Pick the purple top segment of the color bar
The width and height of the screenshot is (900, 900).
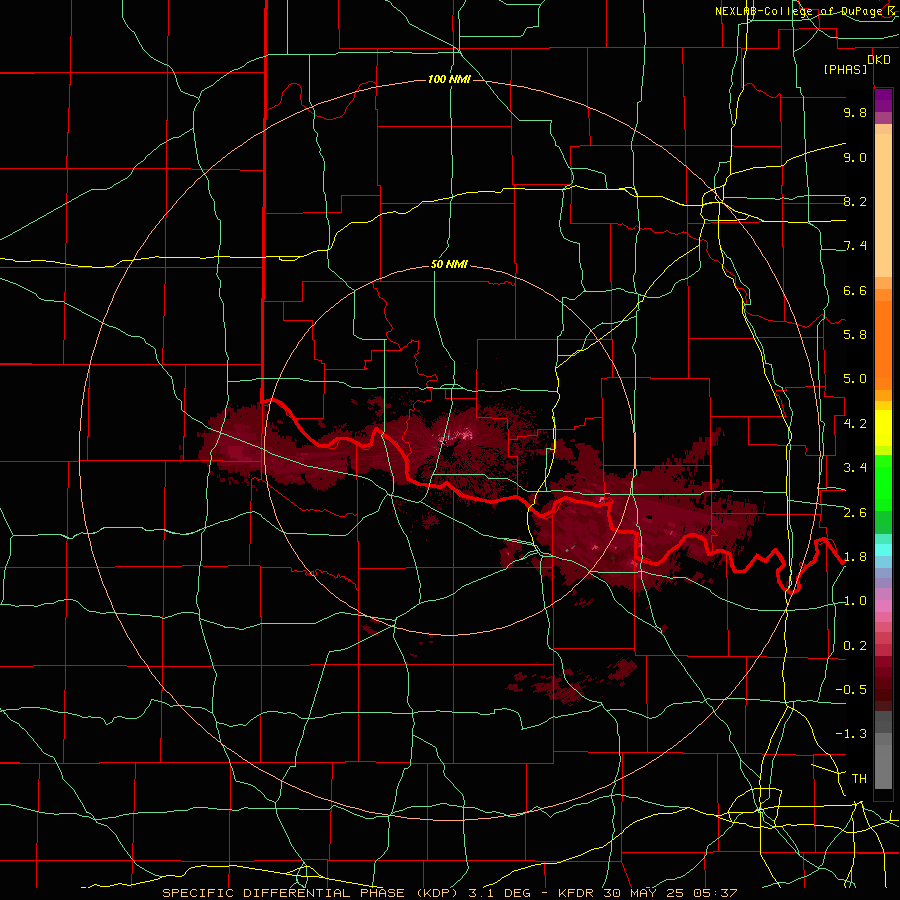coord(883,100)
